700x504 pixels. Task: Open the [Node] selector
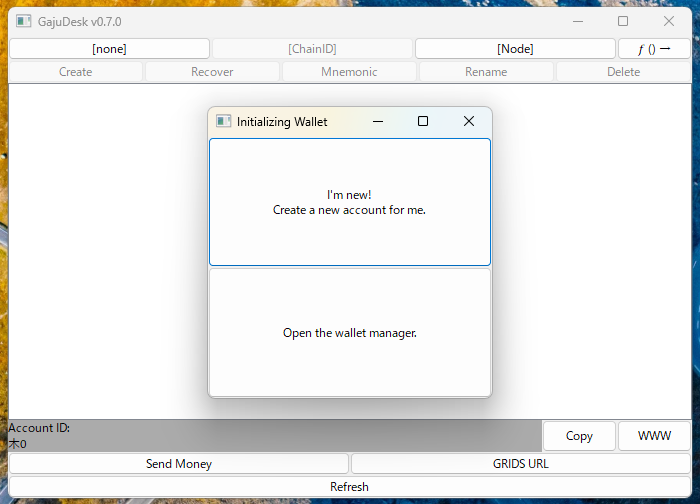coord(515,48)
